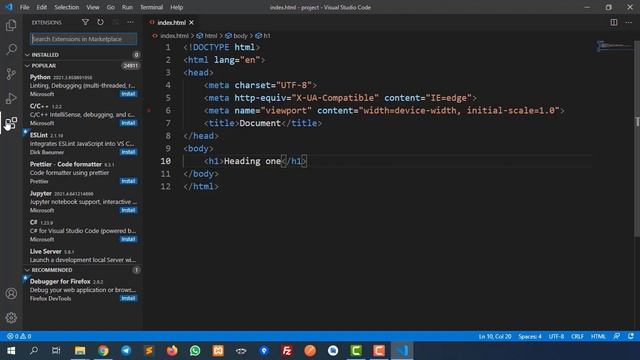The height and width of the screenshot is (360, 640).
Task: Collapse the POPULAR extensions section
Action: tap(83, 66)
